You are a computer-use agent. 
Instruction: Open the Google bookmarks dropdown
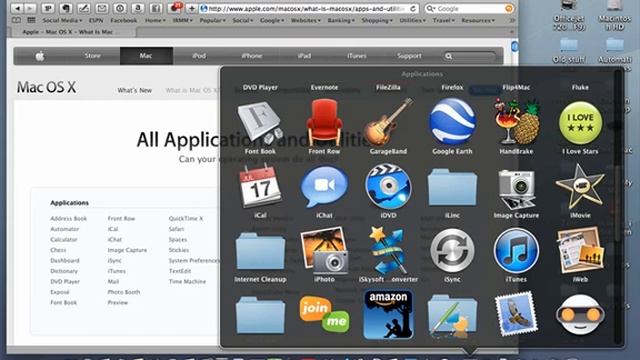272,20
